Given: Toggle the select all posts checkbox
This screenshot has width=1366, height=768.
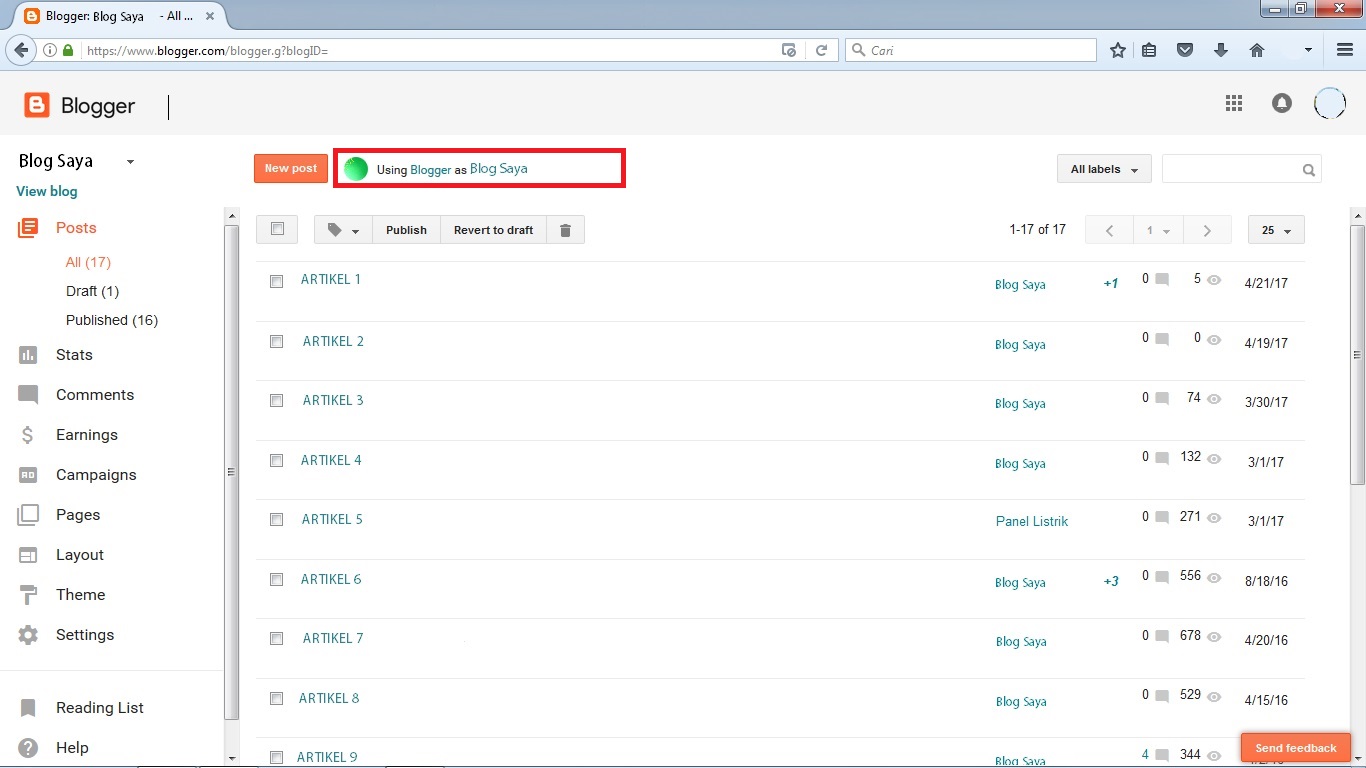Looking at the screenshot, I should coord(277,229).
